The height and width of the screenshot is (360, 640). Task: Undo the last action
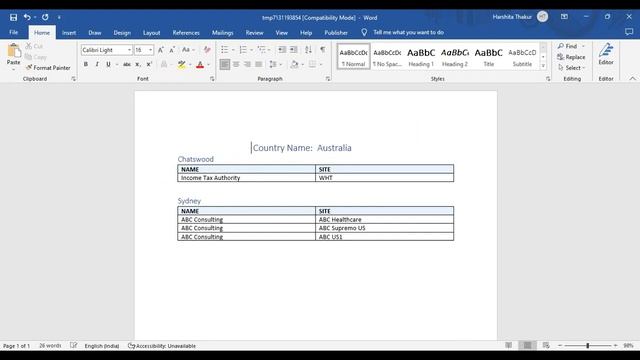pos(27,17)
